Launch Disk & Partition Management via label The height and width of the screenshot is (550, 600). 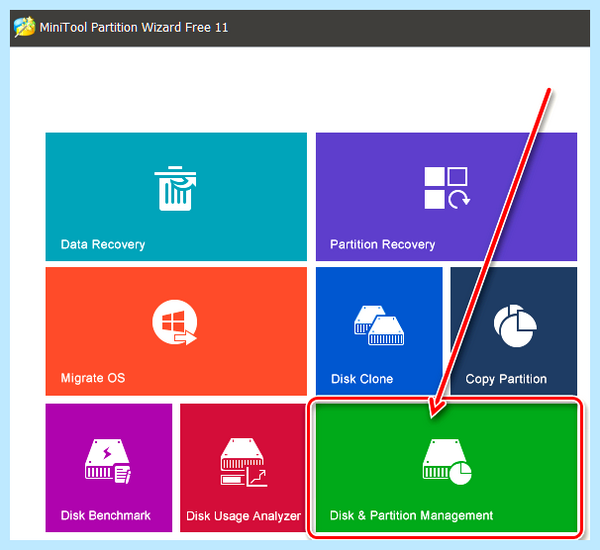411,516
